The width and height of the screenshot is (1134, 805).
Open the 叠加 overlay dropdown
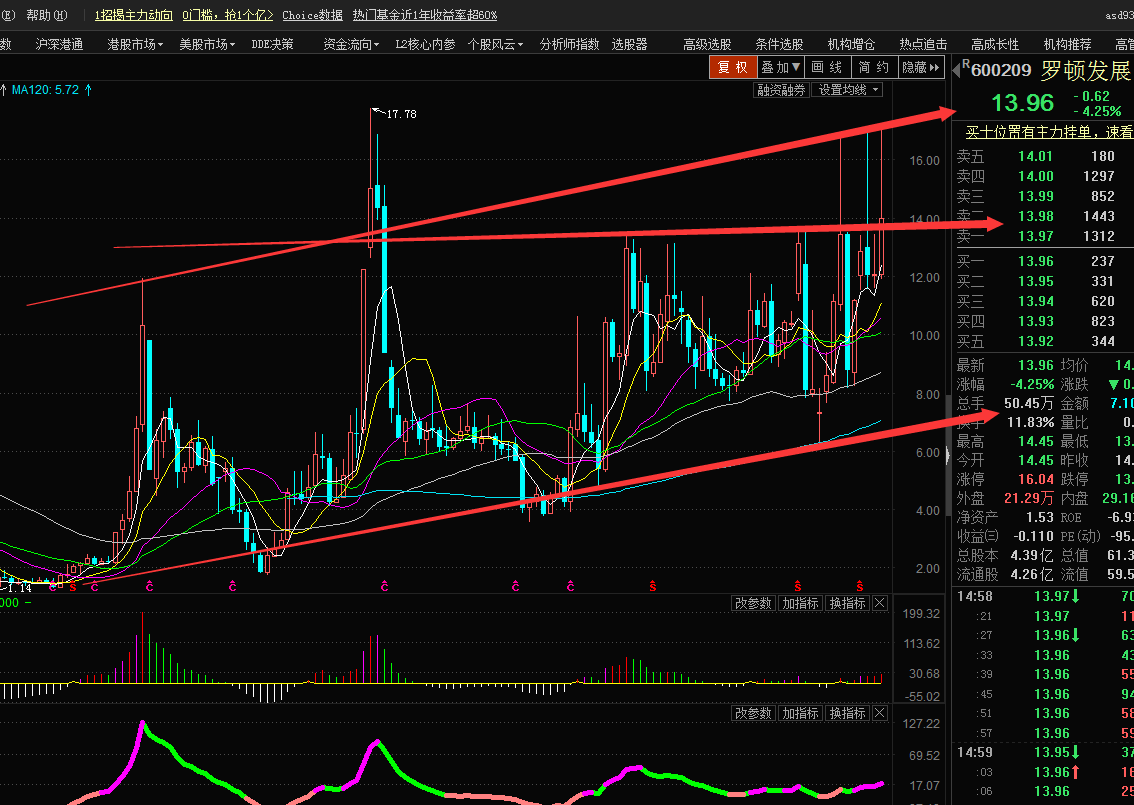point(781,67)
